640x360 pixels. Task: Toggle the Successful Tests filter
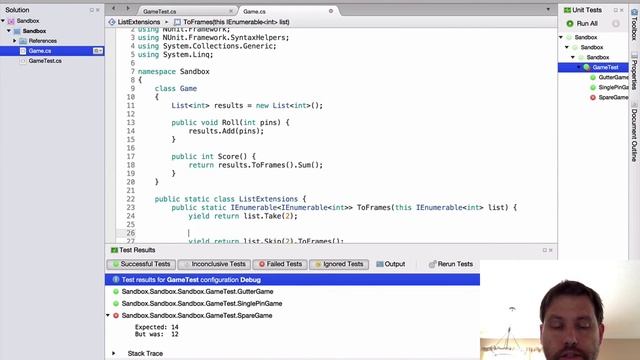[x=141, y=264]
